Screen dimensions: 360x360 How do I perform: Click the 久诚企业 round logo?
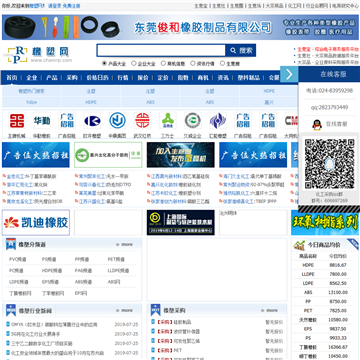[x=193, y=121]
